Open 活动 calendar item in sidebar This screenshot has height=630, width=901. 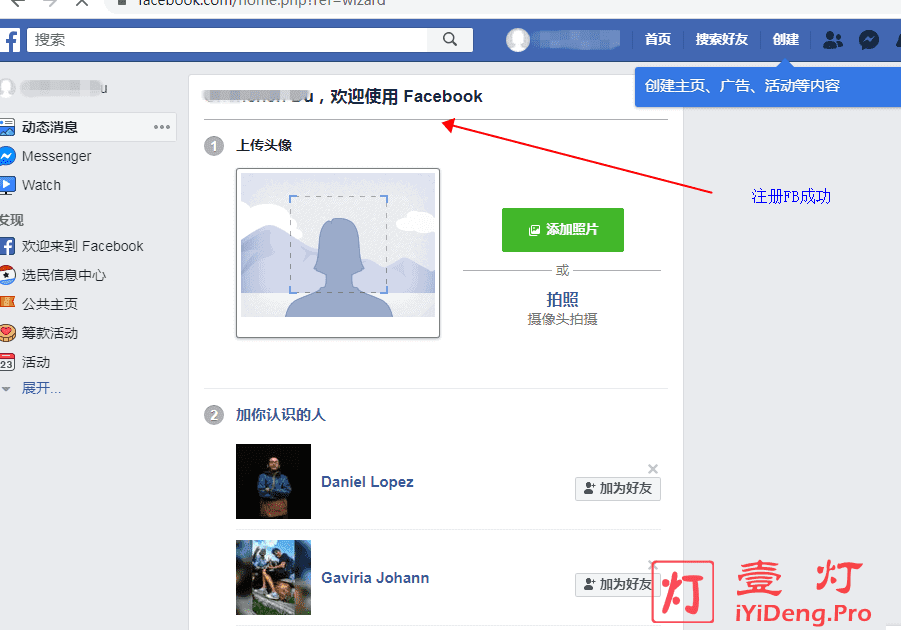36,362
